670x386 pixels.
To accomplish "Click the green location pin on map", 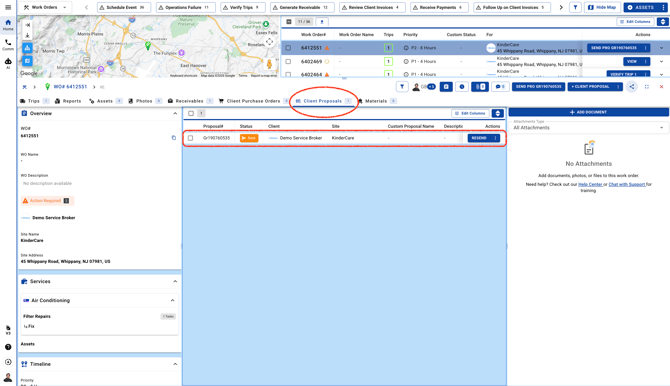I will (148, 45).
